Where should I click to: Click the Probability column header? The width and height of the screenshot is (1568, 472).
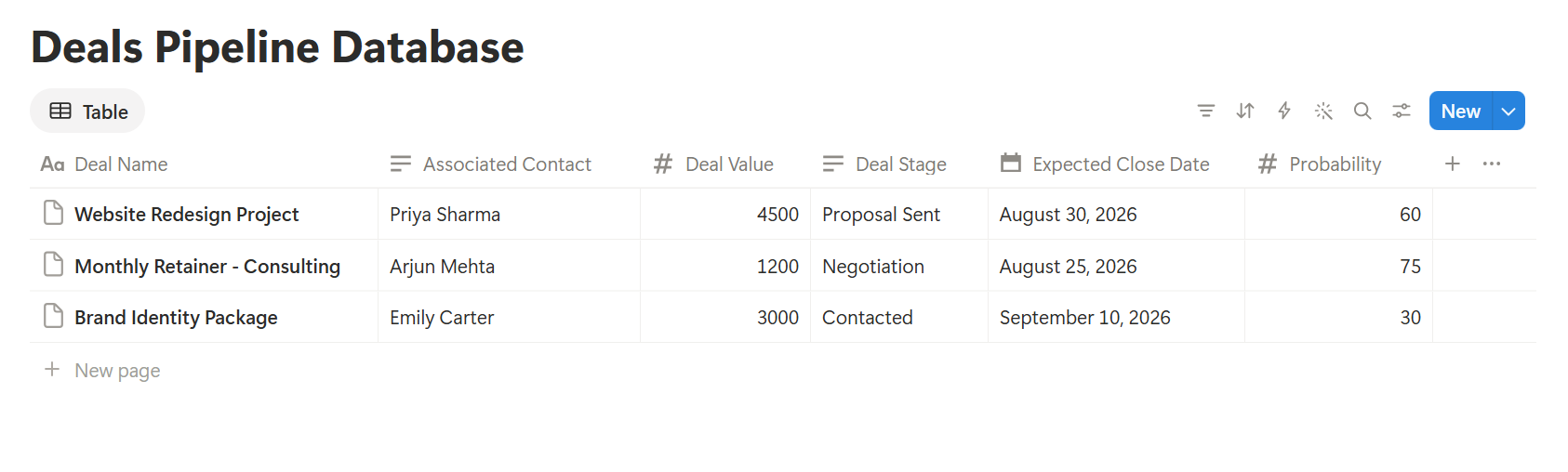[1321, 164]
